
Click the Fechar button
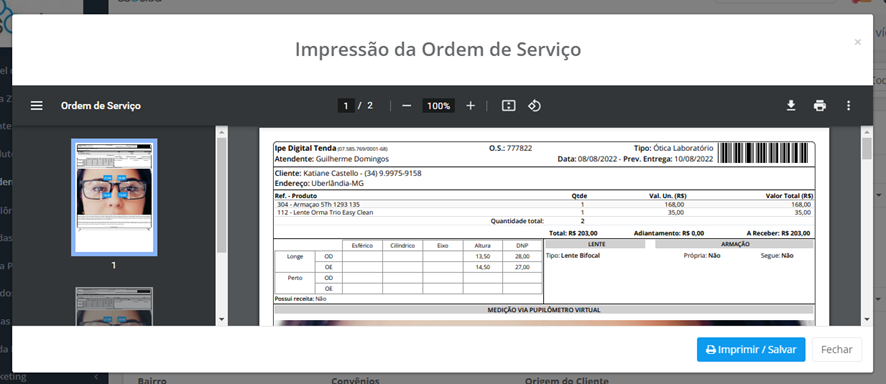pos(837,350)
